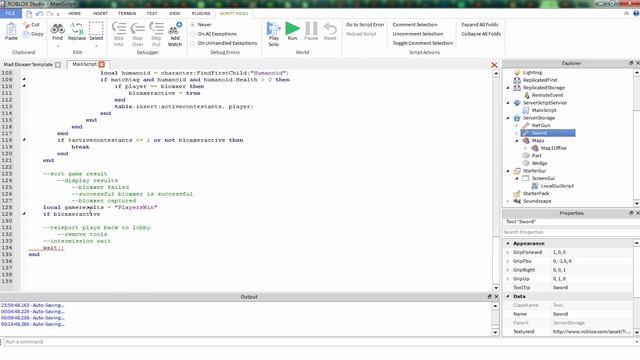Image resolution: width=640 pixels, height=360 pixels.
Task: Click Expand All Folds
Action: coord(480,24)
